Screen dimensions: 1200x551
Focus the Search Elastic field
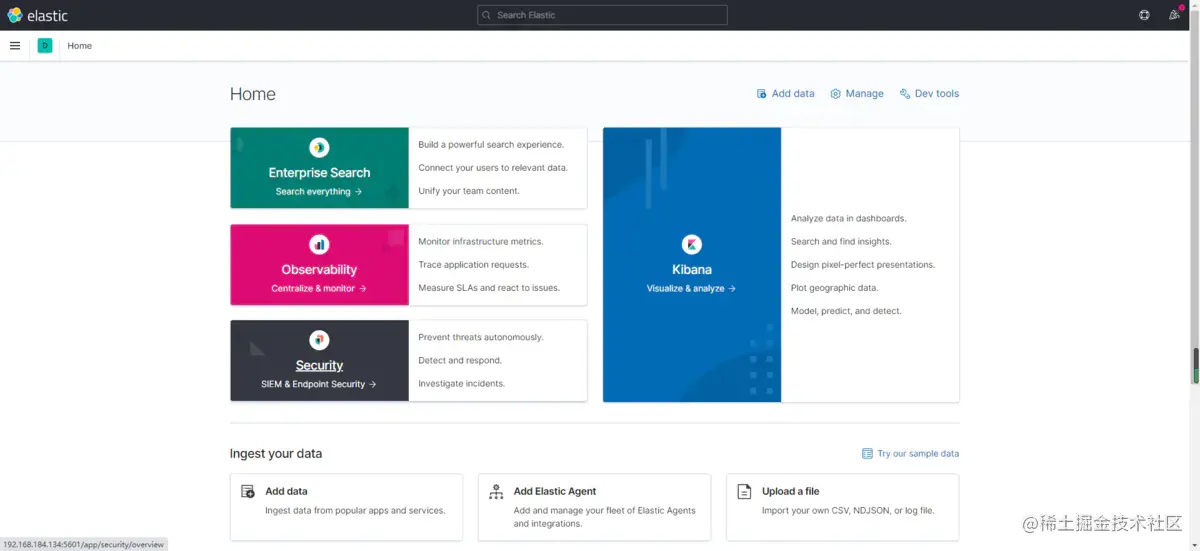coord(602,15)
